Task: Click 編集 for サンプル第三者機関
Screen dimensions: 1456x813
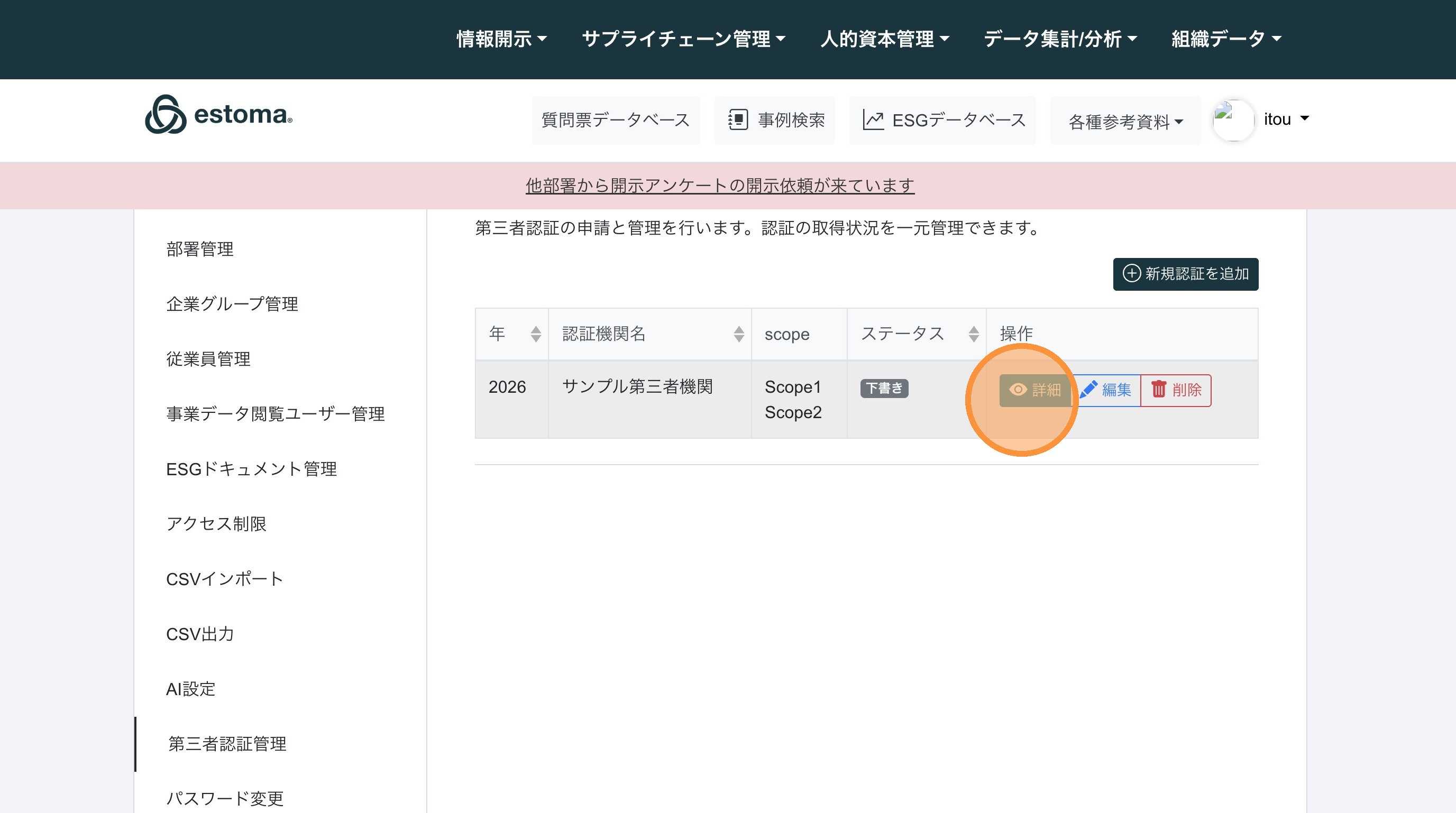Action: [x=1105, y=390]
